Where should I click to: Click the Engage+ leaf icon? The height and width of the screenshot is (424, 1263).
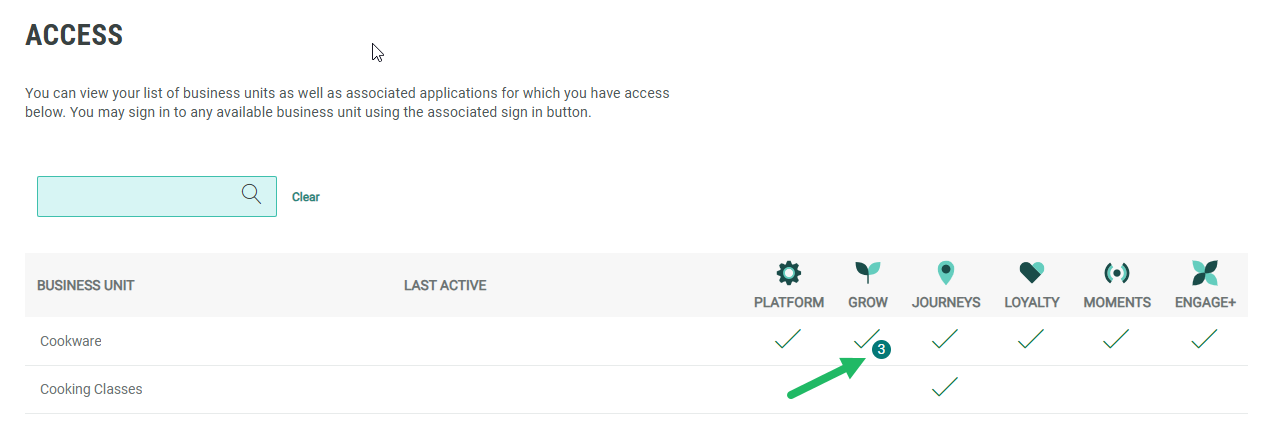point(1205,272)
